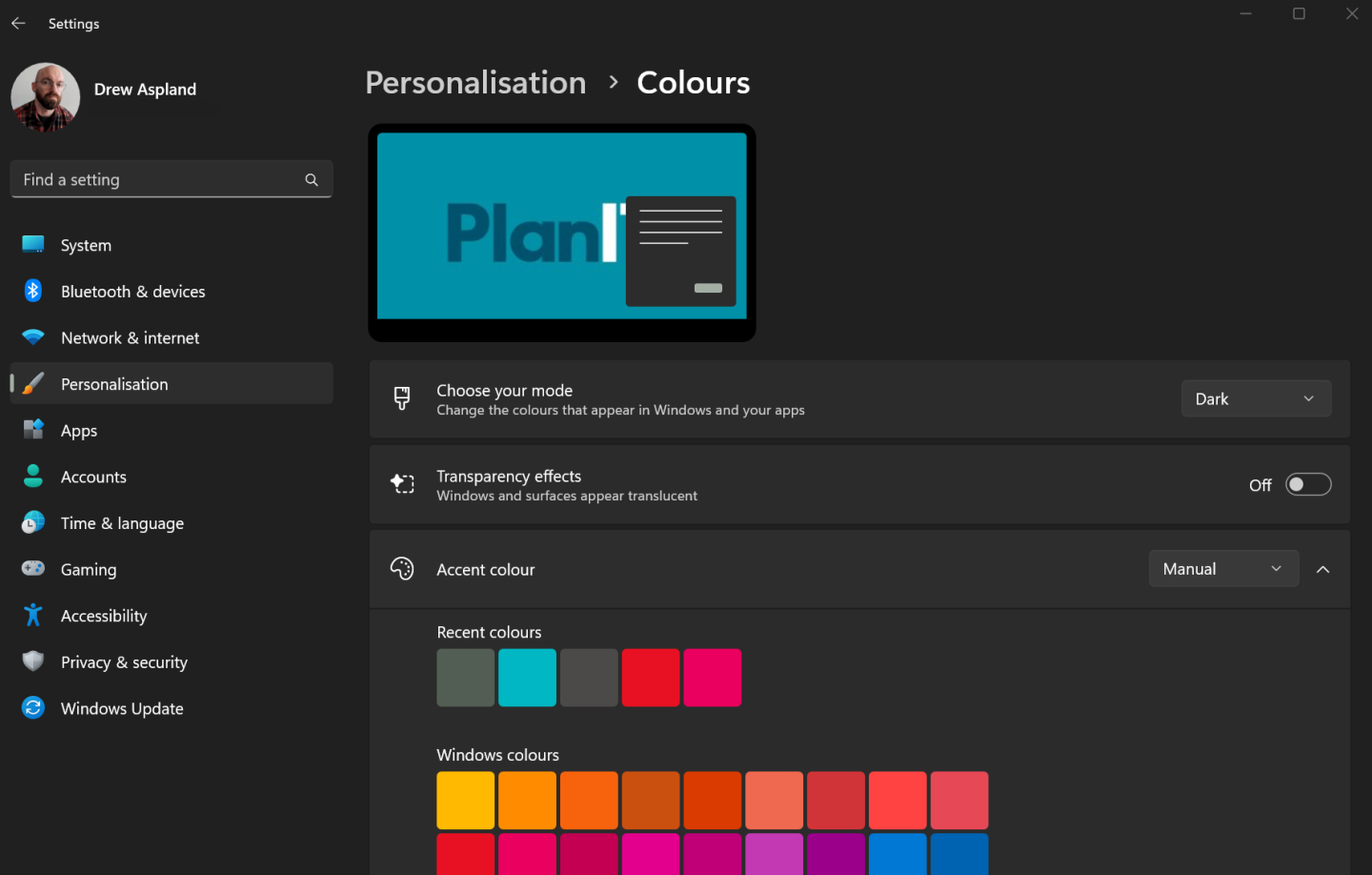
Task: Select the Accounts icon in sidebar
Action: [x=32, y=477]
